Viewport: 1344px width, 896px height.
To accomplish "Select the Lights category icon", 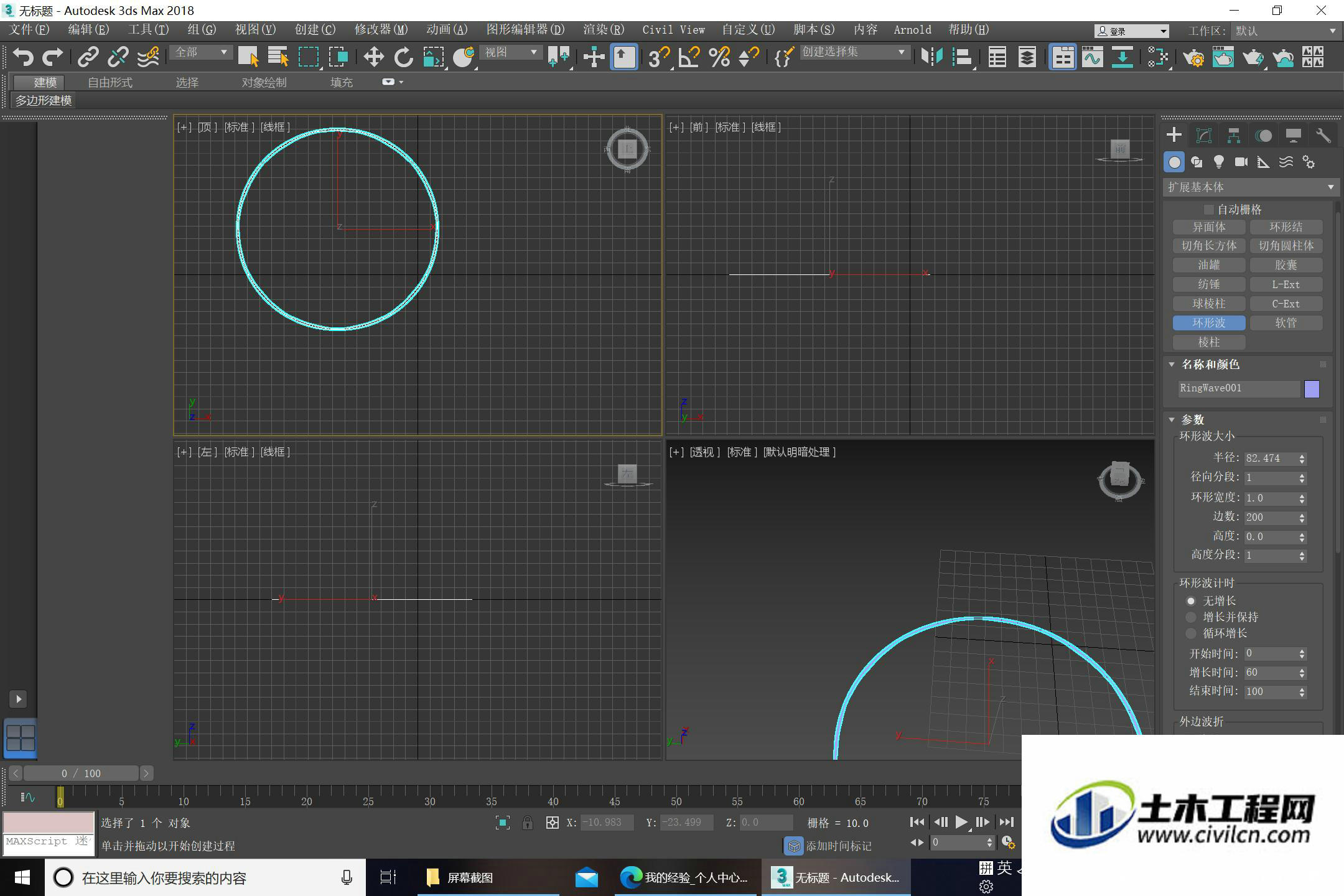I will pos(1219,162).
